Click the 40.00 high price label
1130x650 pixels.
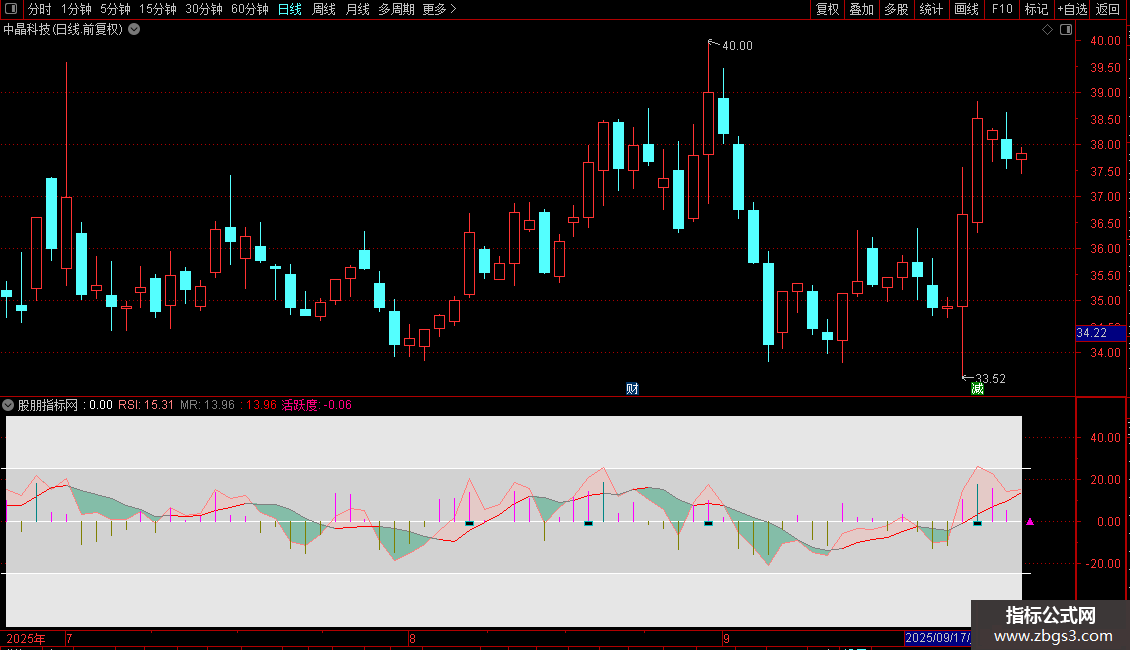[x=737, y=45]
